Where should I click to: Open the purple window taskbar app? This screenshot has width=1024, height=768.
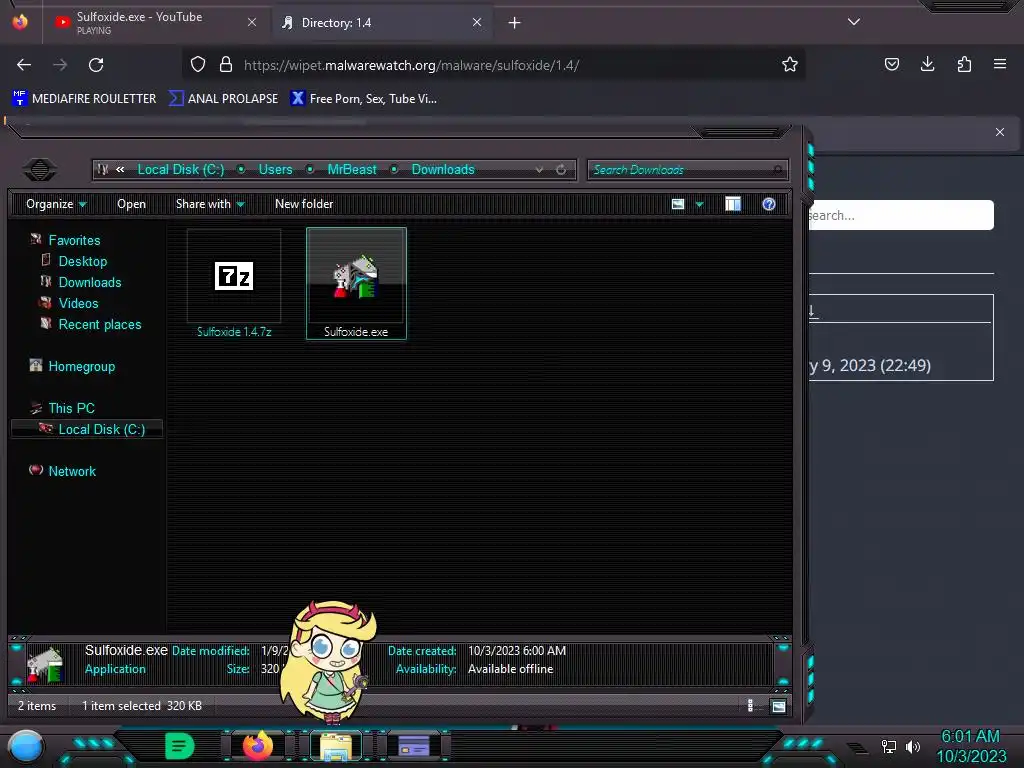click(414, 746)
